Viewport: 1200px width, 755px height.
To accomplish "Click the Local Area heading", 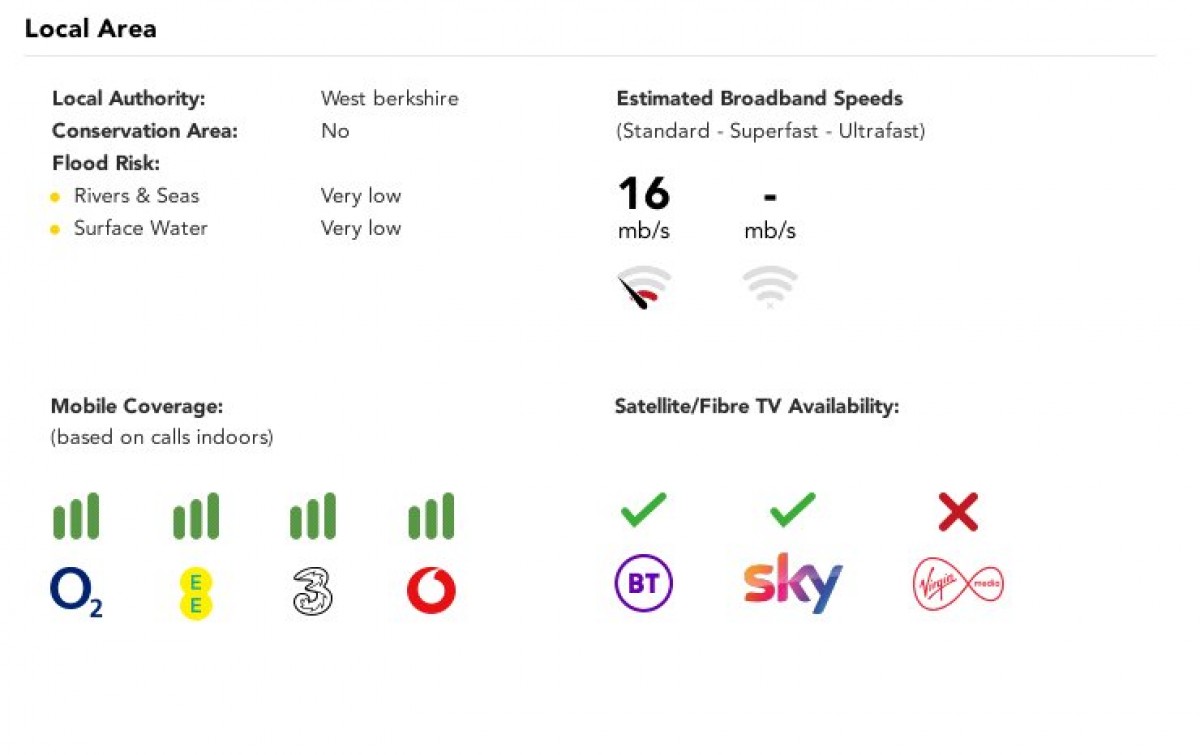I will (x=91, y=29).
